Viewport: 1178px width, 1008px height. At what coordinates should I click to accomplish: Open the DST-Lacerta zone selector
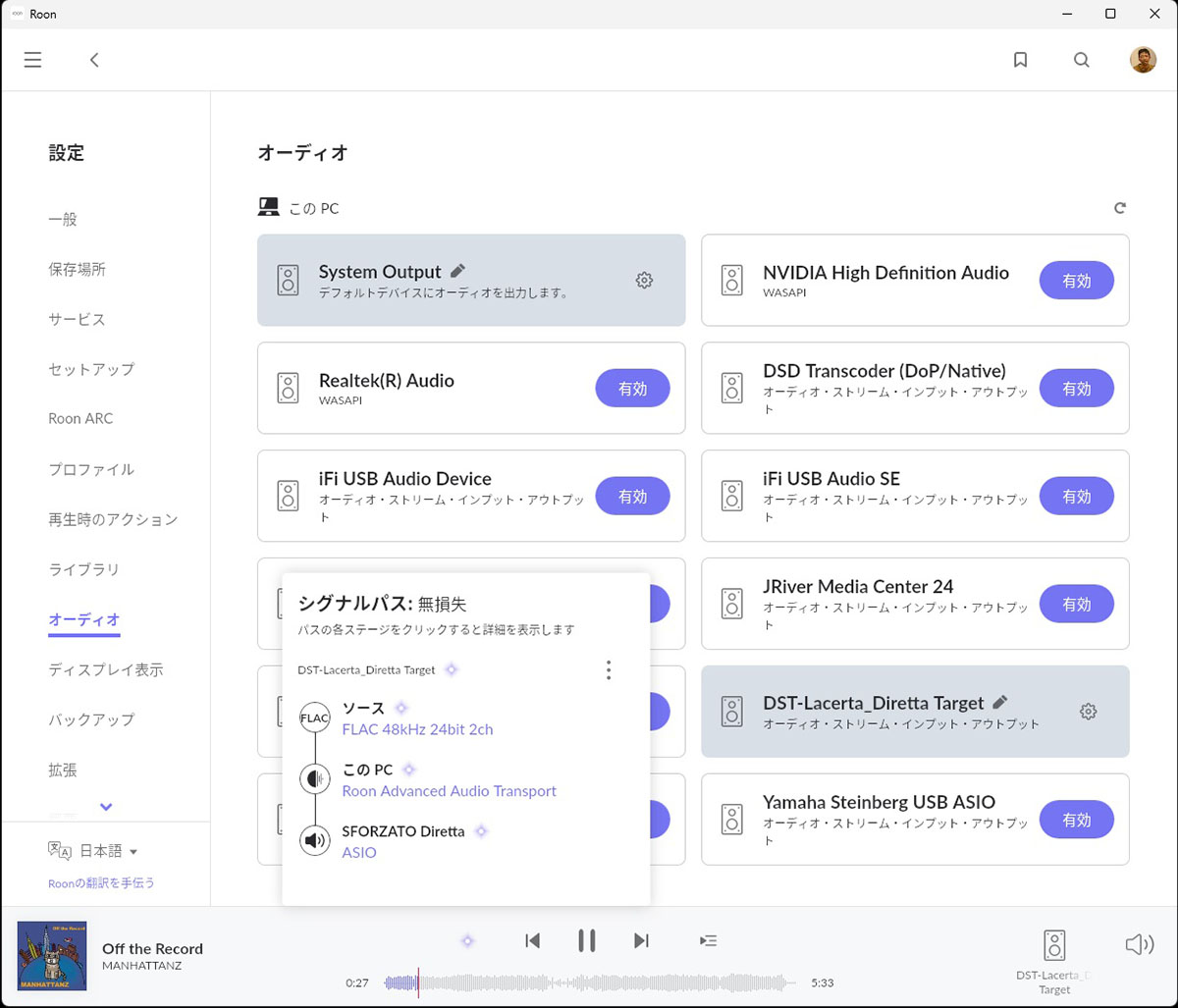(1054, 962)
